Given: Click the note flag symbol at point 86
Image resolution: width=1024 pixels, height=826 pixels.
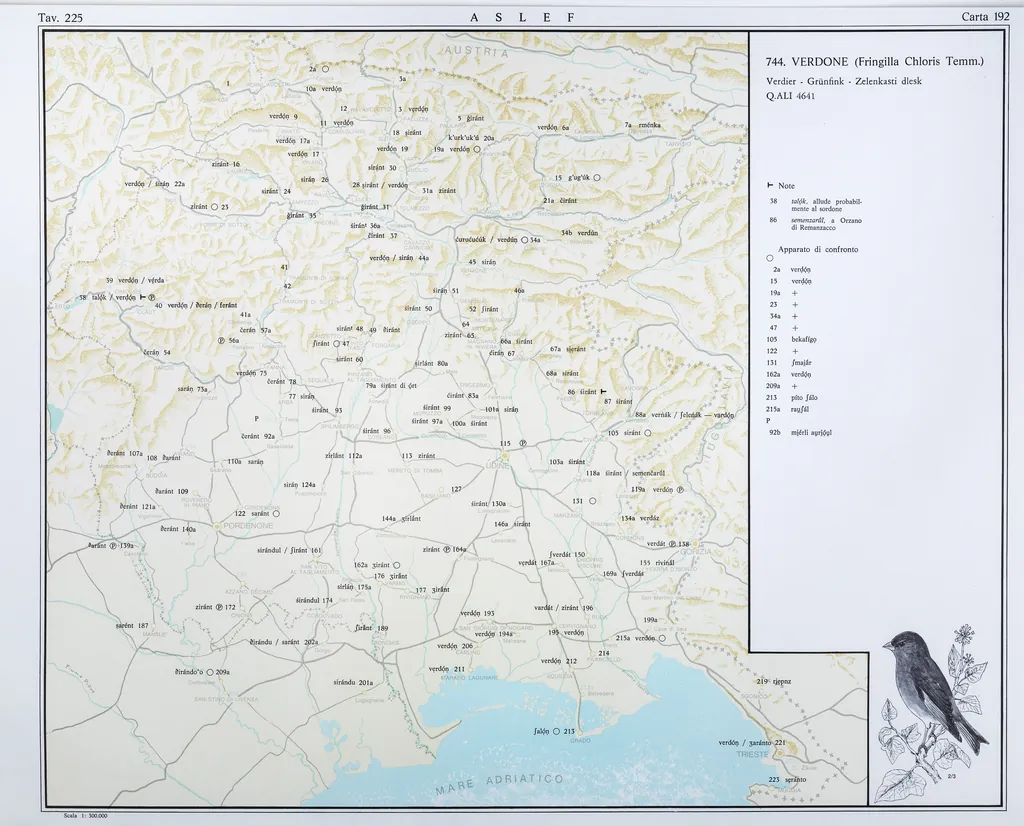Looking at the screenshot, I should point(604,392).
